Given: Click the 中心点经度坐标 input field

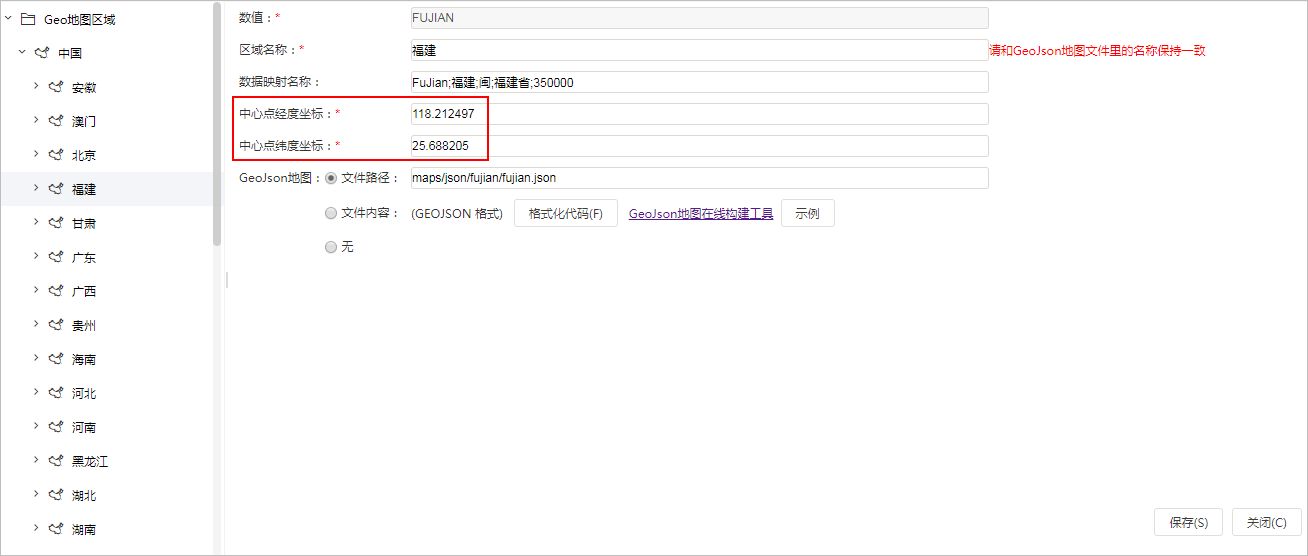Looking at the screenshot, I should tap(699, 114).
